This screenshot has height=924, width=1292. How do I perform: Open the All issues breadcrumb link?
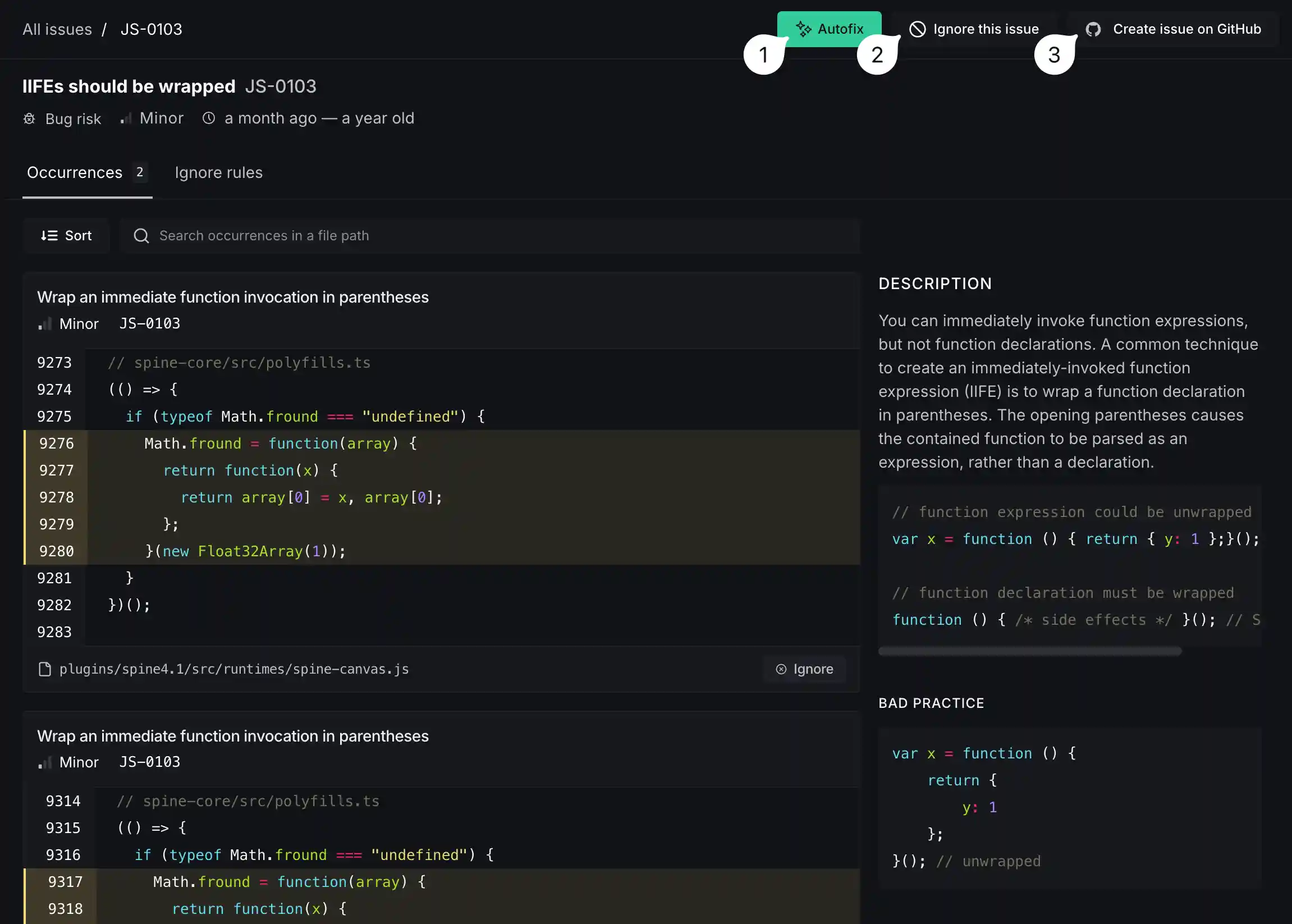pos(57,29)
